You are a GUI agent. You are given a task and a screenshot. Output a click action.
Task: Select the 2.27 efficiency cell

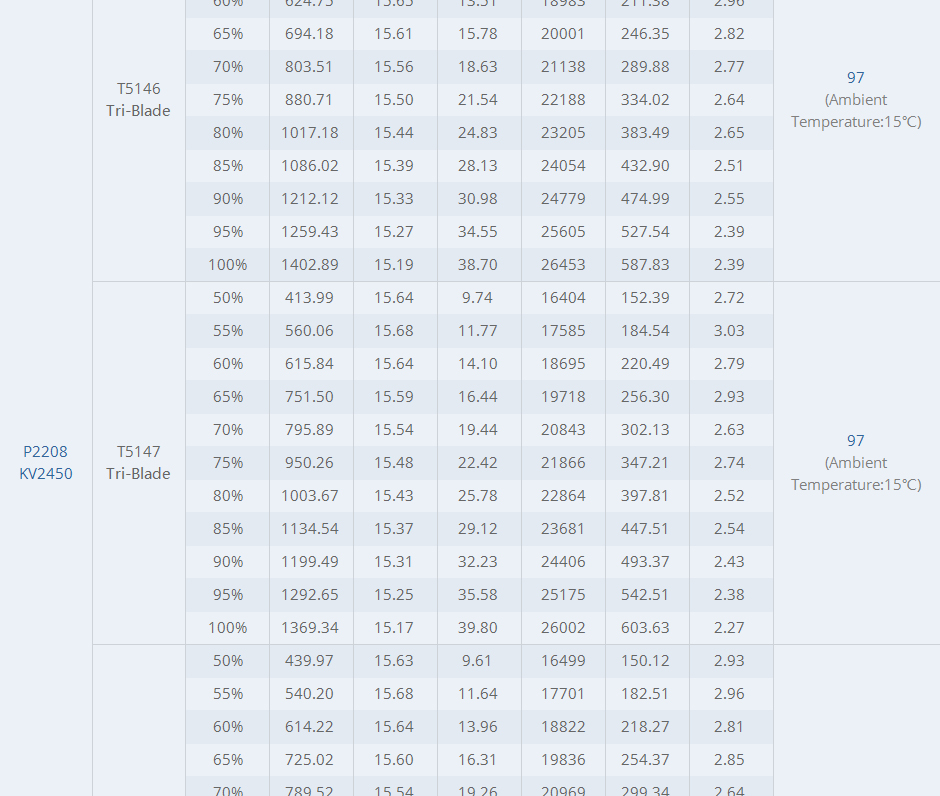pos(729,627)
